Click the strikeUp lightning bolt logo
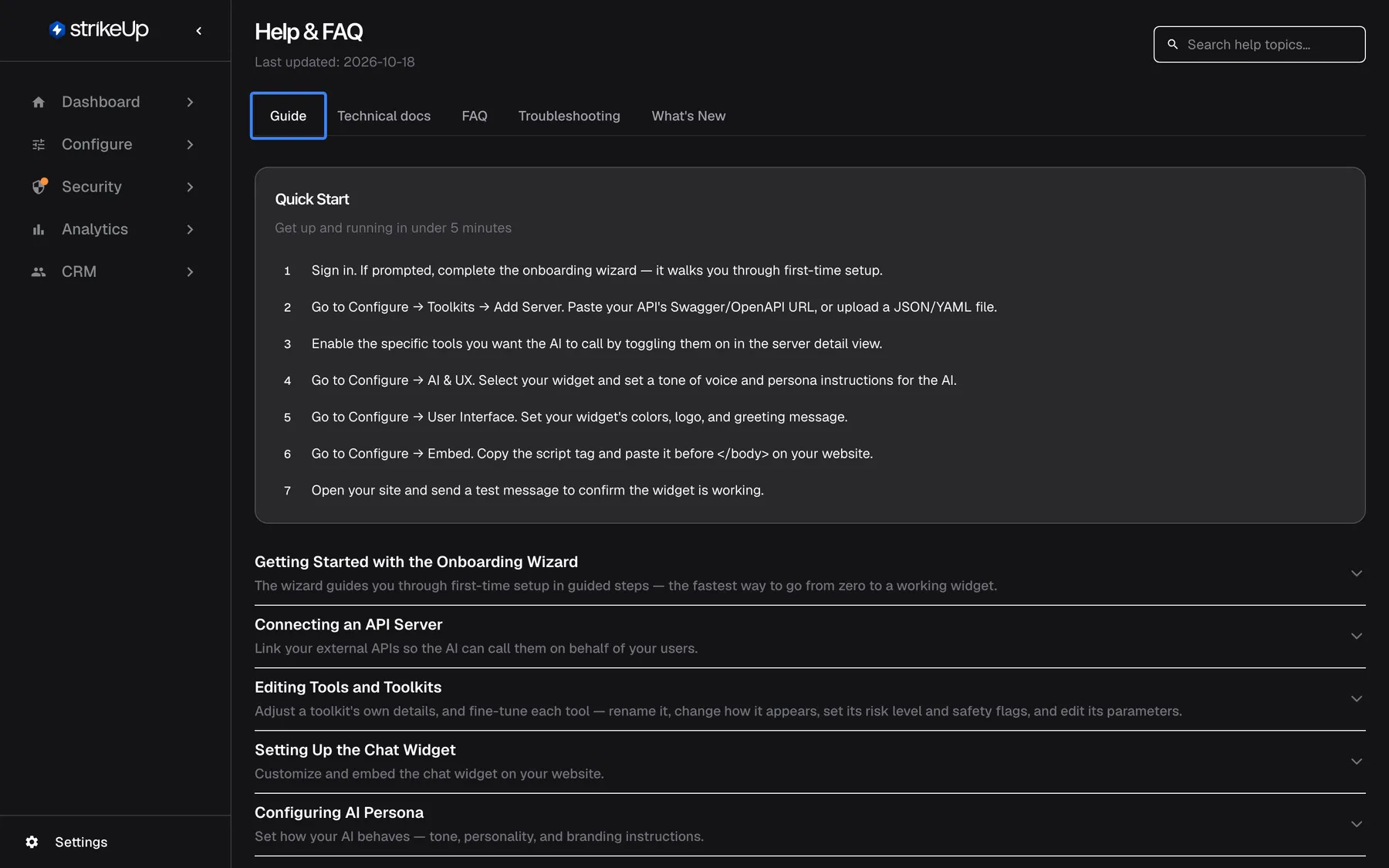The height and width of the screenshot is (868, 1389). [x=57, y=29]
